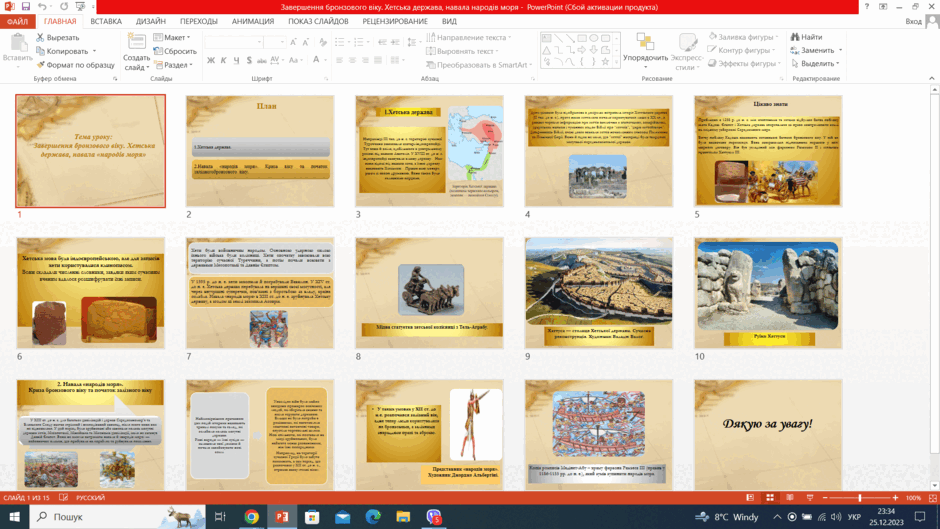The image size is (940, 529).
Task: Switch to the ПОКАЗ СЛАЙДОВ tab
Action: tap(318, 22)
